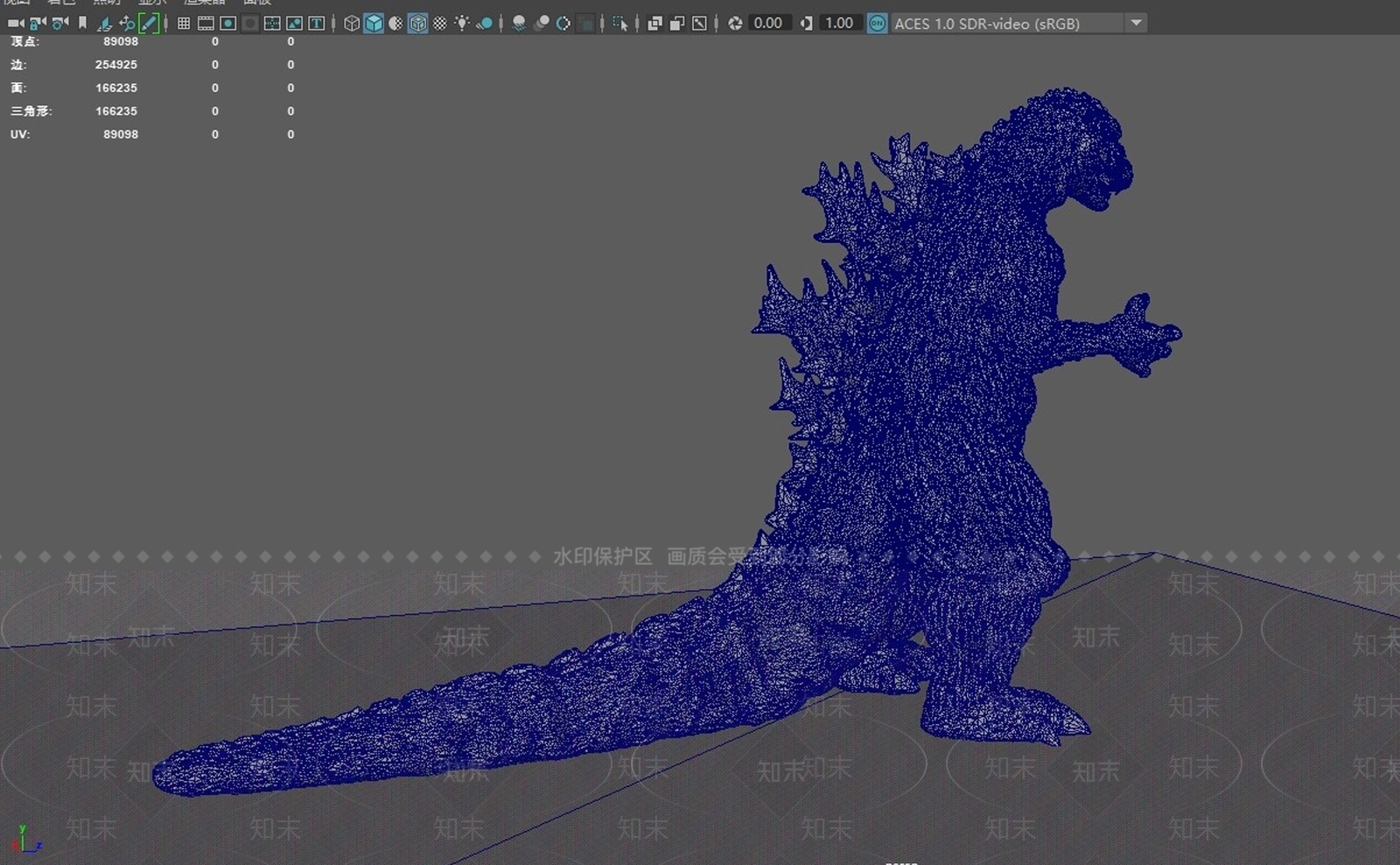Toggle the Safe Title overlay
The height and width of the screenshot is (865, 1400).
tap(317, 24)
